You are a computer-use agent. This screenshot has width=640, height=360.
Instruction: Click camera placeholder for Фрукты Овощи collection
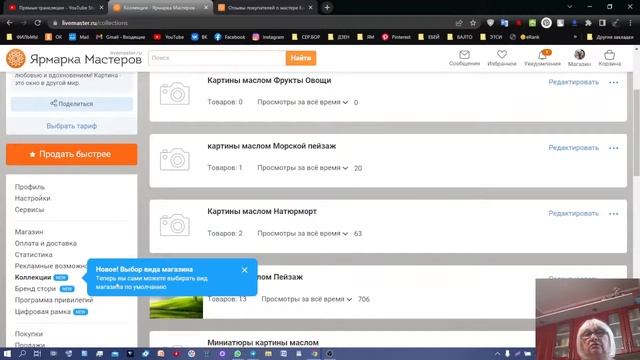175,93
